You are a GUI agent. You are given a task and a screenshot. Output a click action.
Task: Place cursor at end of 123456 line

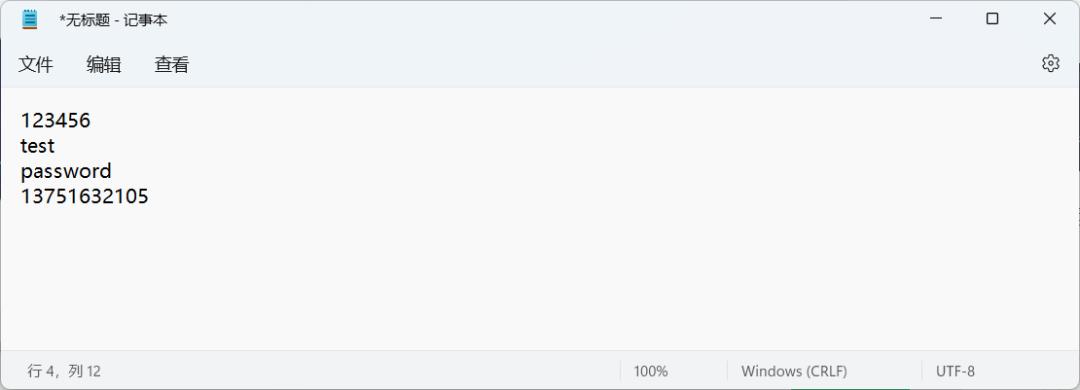[x=91, y=121]
